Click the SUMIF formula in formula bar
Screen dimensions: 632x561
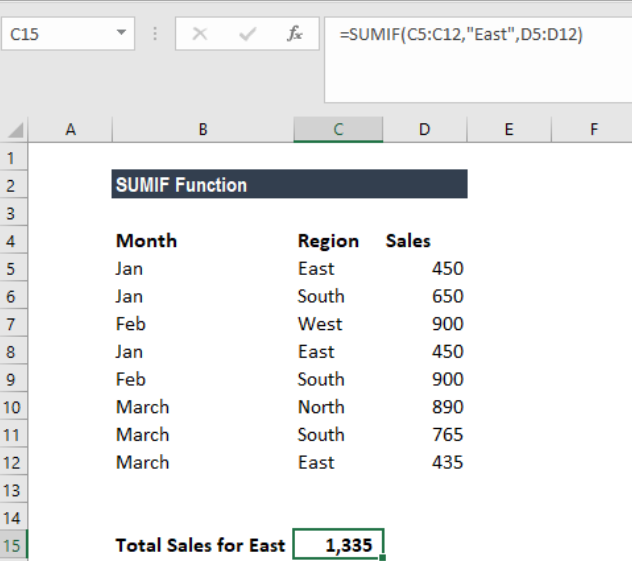coord(461,34)
